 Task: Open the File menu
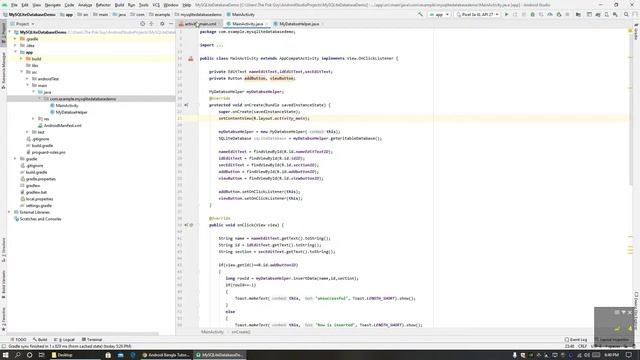[x=14, y=5]
